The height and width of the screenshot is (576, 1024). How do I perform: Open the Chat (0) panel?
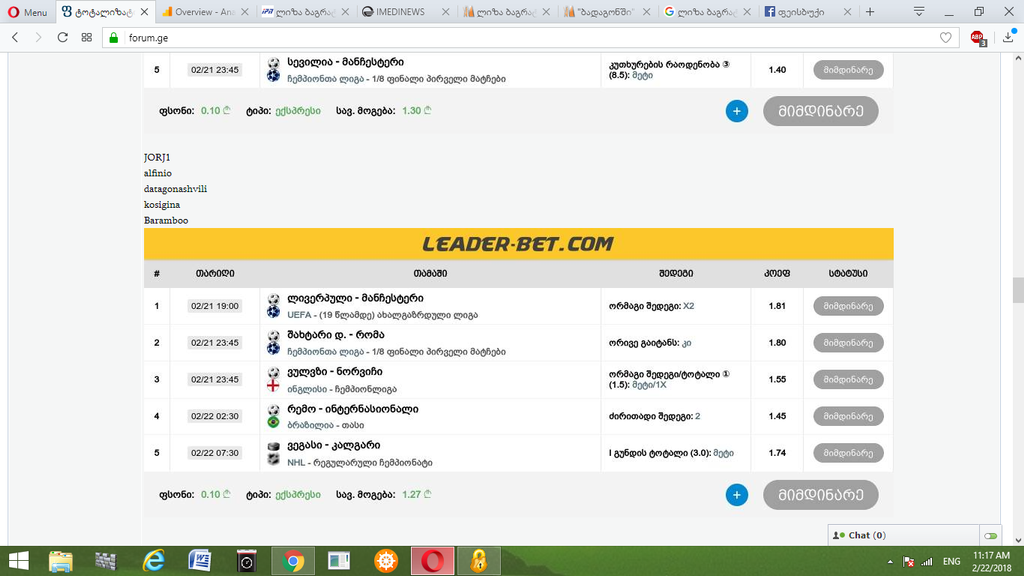[903, 535]
